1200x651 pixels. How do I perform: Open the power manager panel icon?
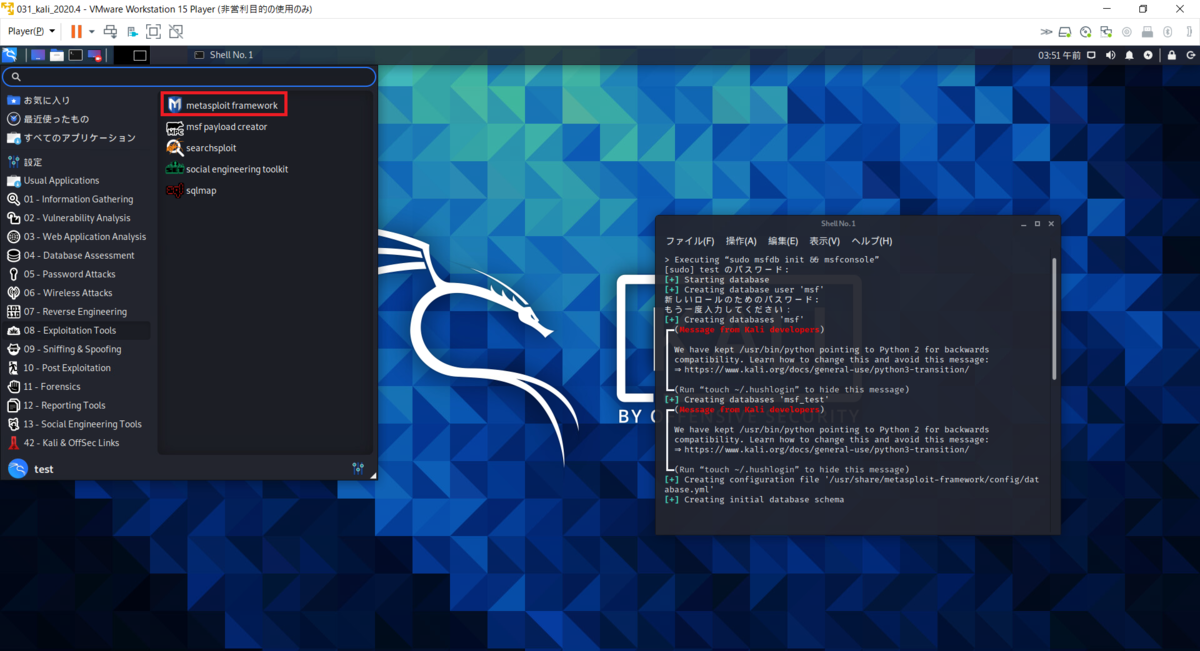[x=1147, y=55]
